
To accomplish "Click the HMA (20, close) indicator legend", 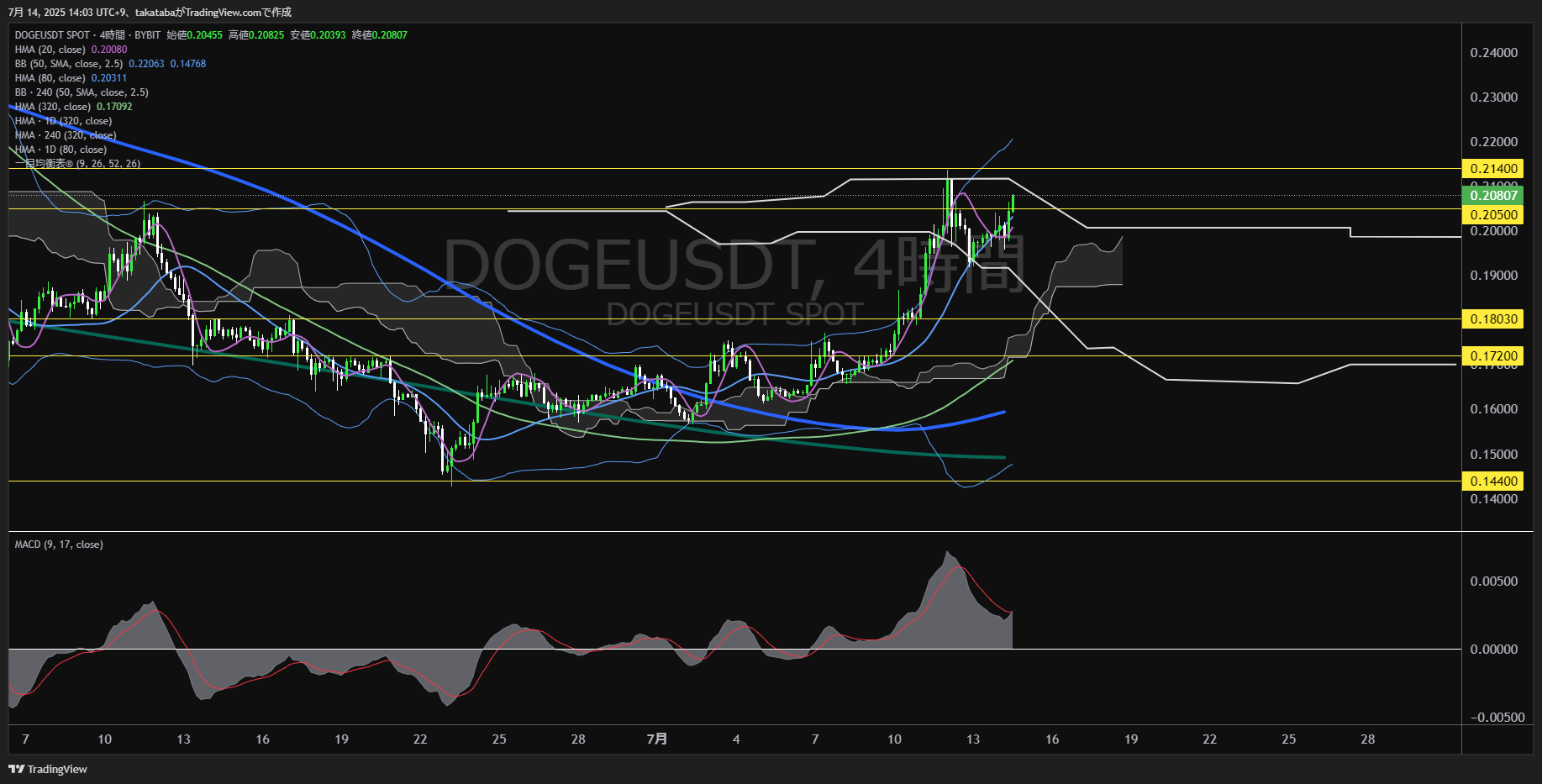I will 50,50.
